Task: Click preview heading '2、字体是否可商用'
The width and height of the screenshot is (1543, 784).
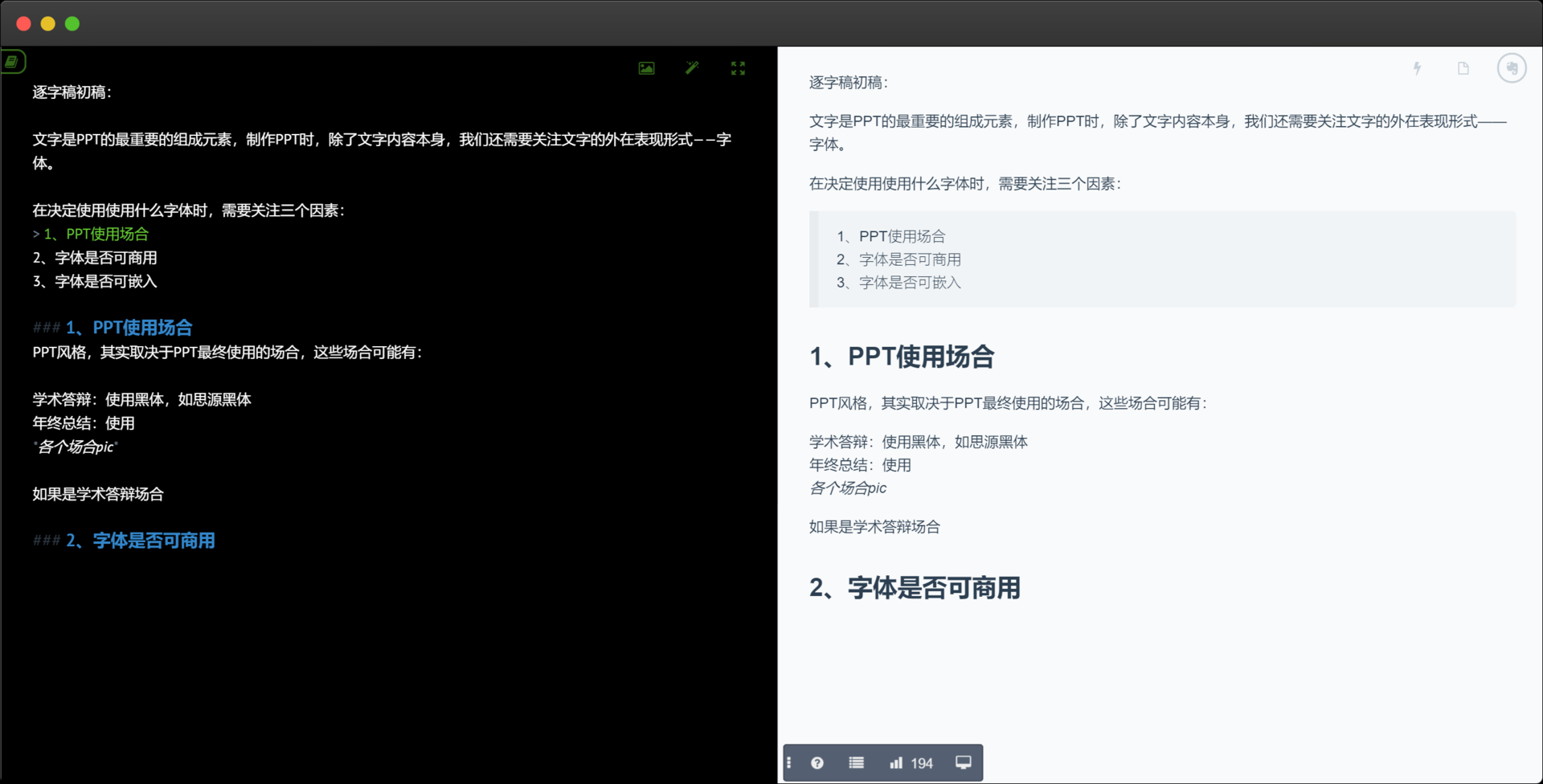Action: point(915,588)
